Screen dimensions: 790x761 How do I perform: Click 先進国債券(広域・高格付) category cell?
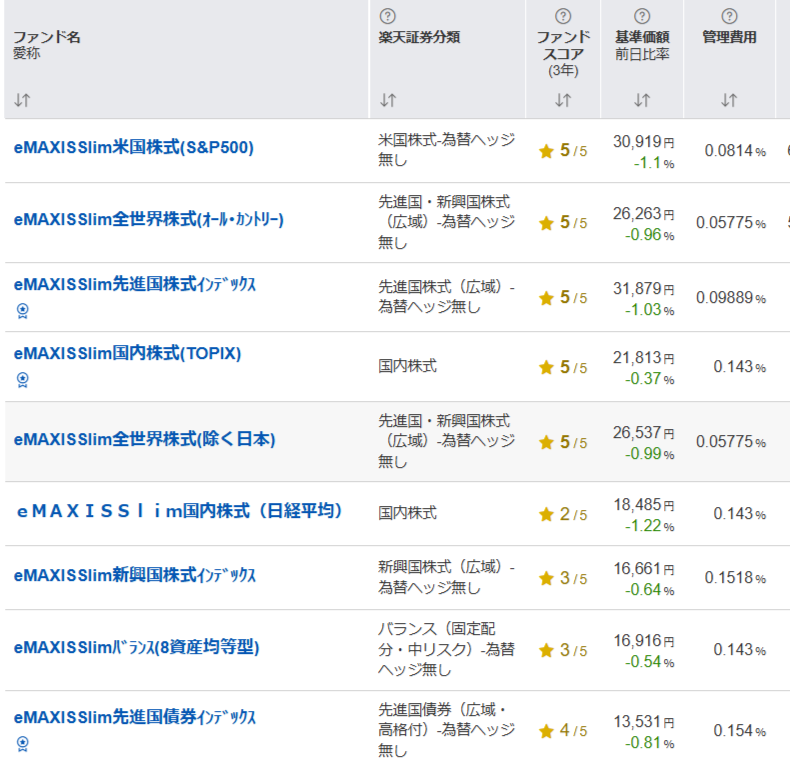click(446, 730)
